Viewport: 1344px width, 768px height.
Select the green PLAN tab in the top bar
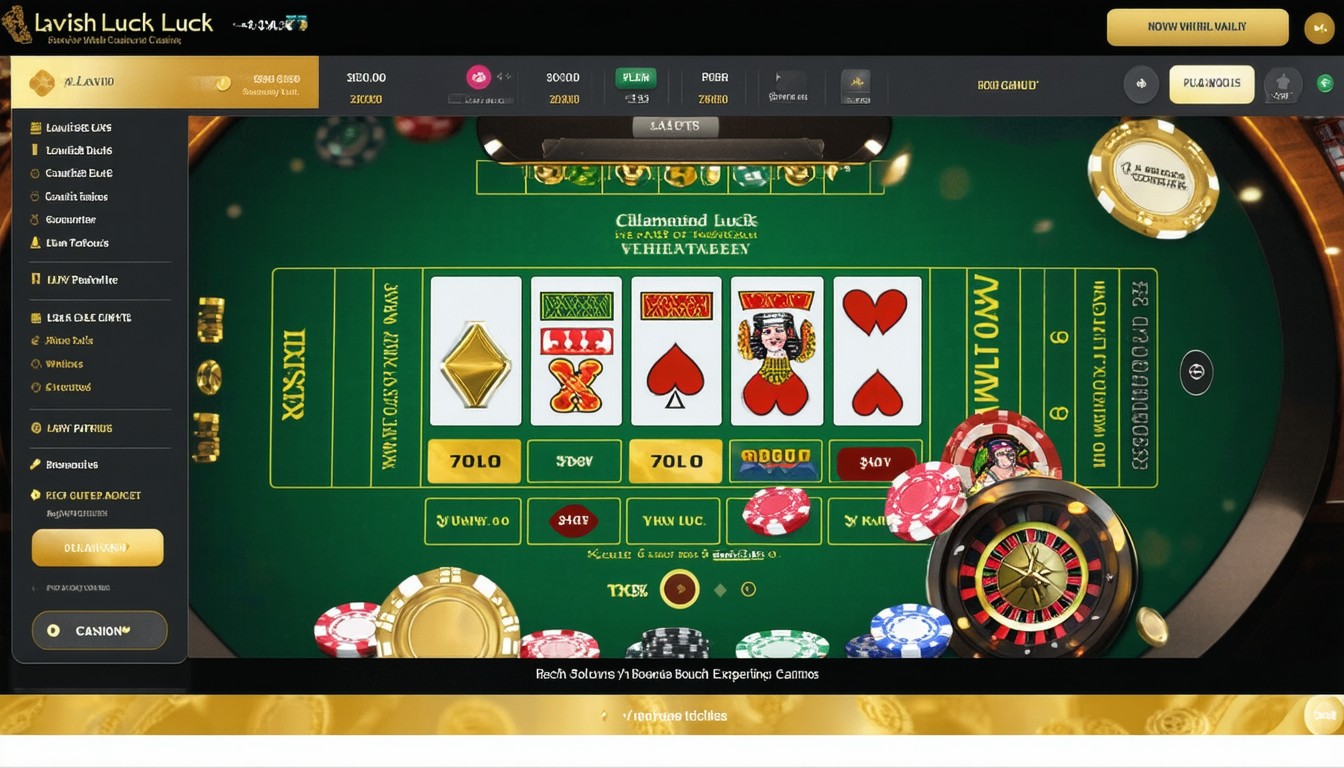(636, 77)
